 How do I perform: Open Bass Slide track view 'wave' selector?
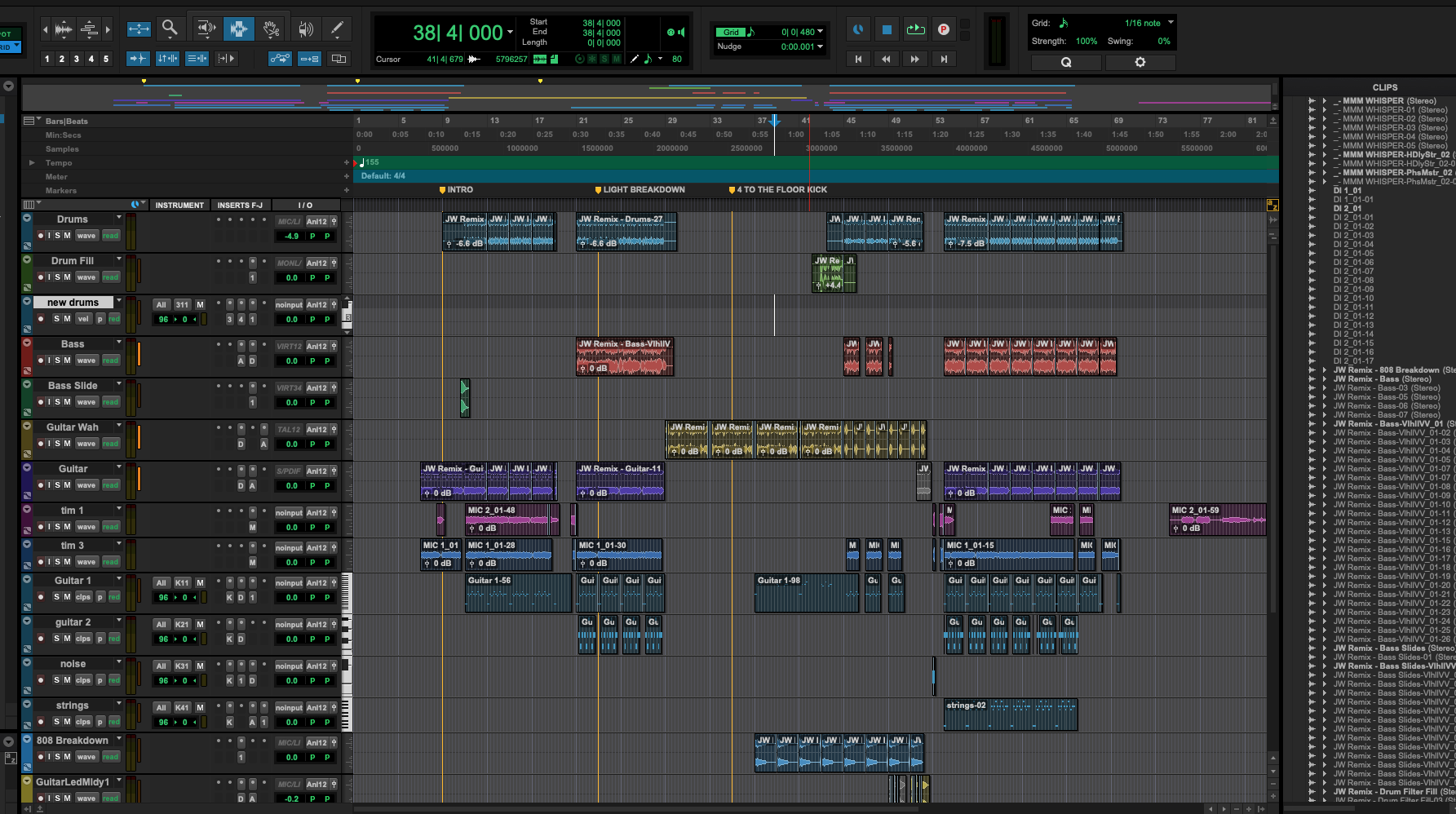click(86, 402)
